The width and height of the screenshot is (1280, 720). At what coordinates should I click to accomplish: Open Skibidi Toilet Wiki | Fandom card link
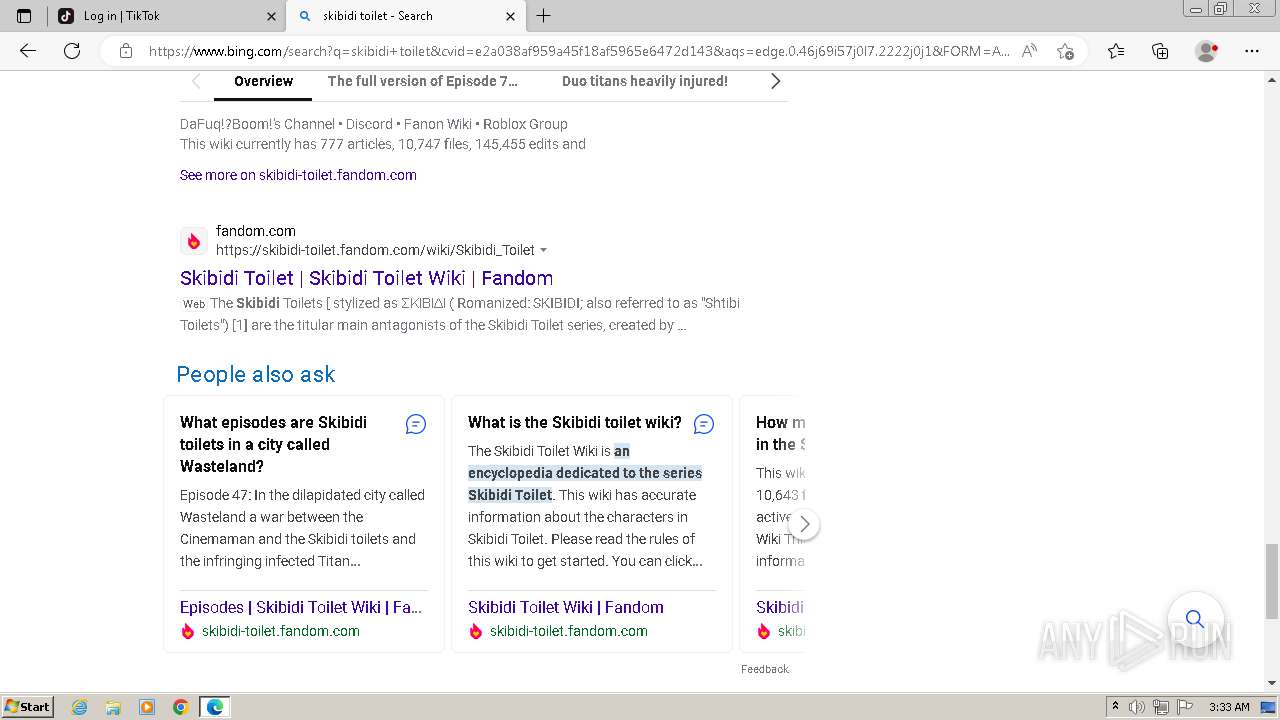coord(566,607)
